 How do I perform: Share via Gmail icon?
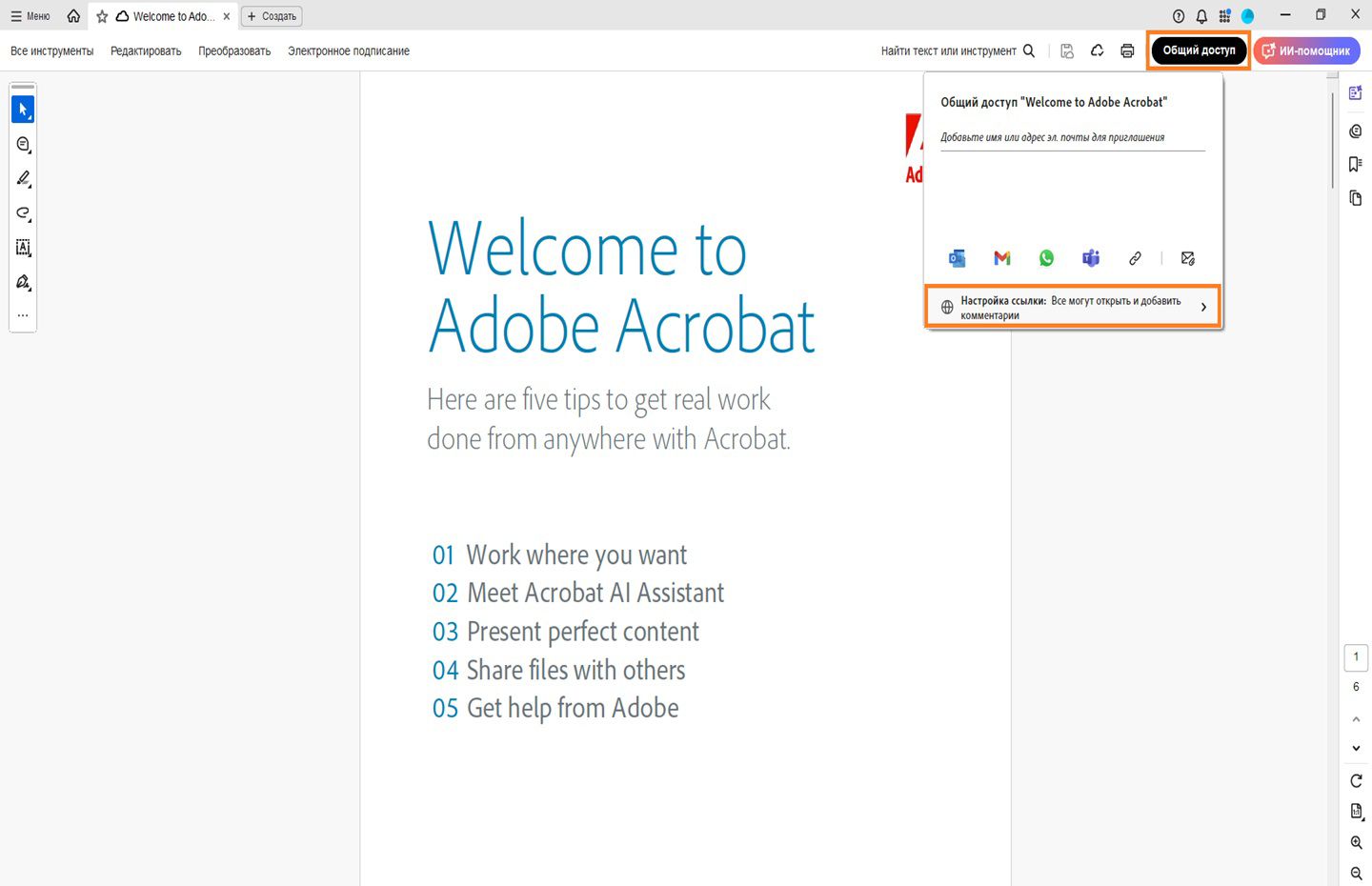pyautogui.click(x=1001, y=258)
